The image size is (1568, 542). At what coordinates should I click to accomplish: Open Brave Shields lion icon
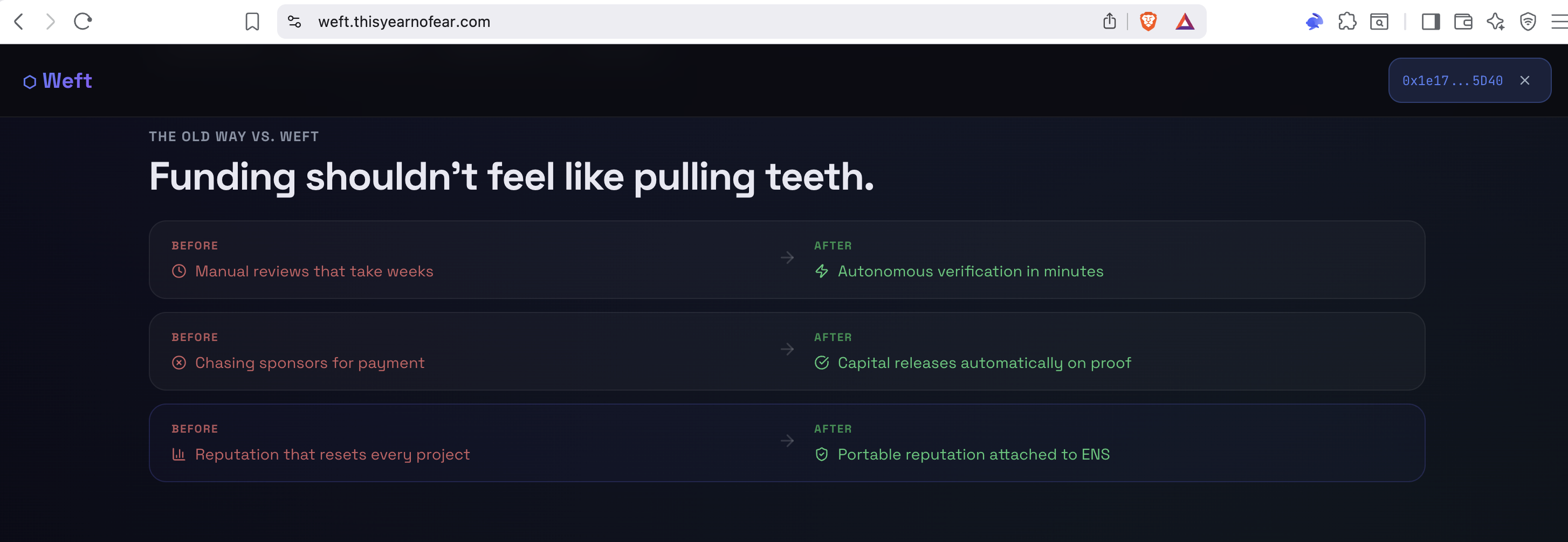1148,22
